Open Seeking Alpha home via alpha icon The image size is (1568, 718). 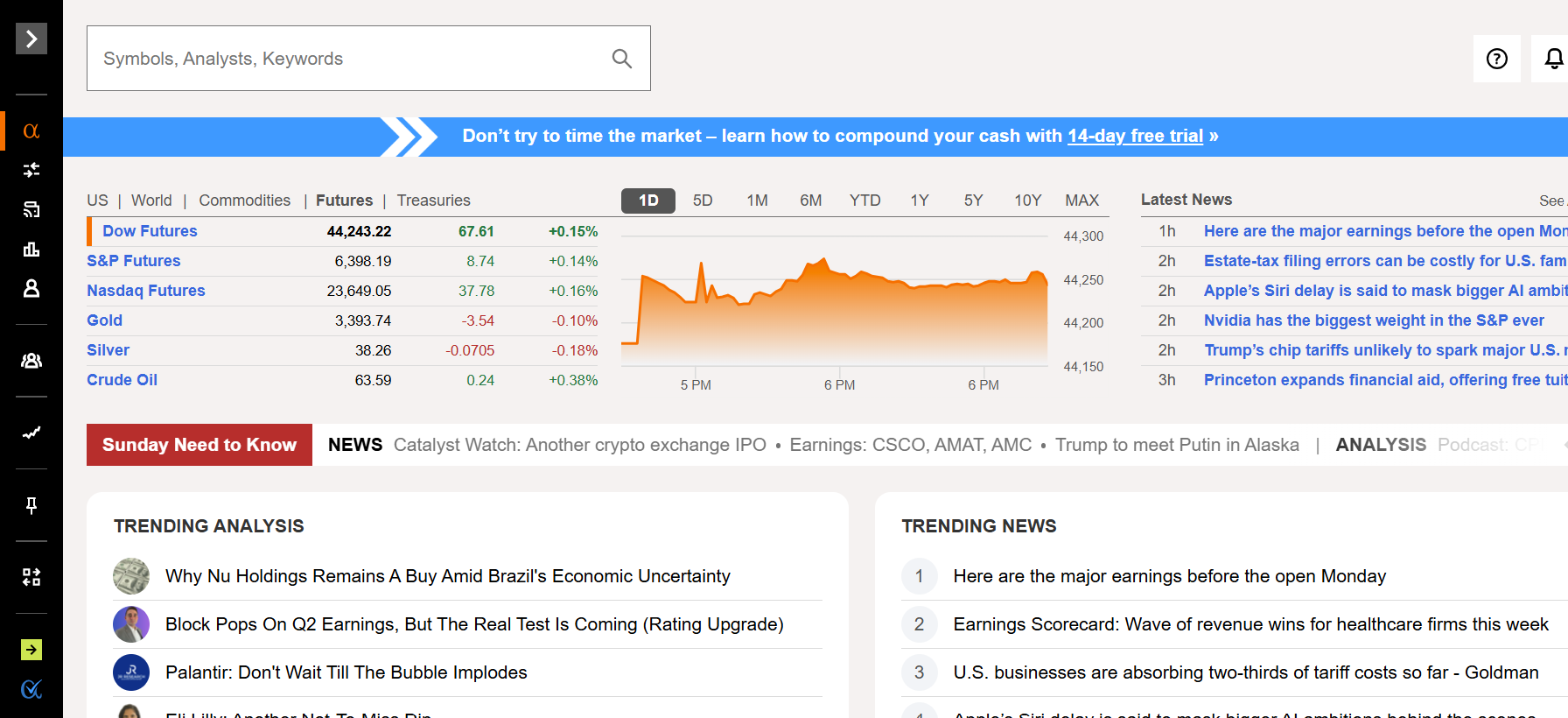31,130
